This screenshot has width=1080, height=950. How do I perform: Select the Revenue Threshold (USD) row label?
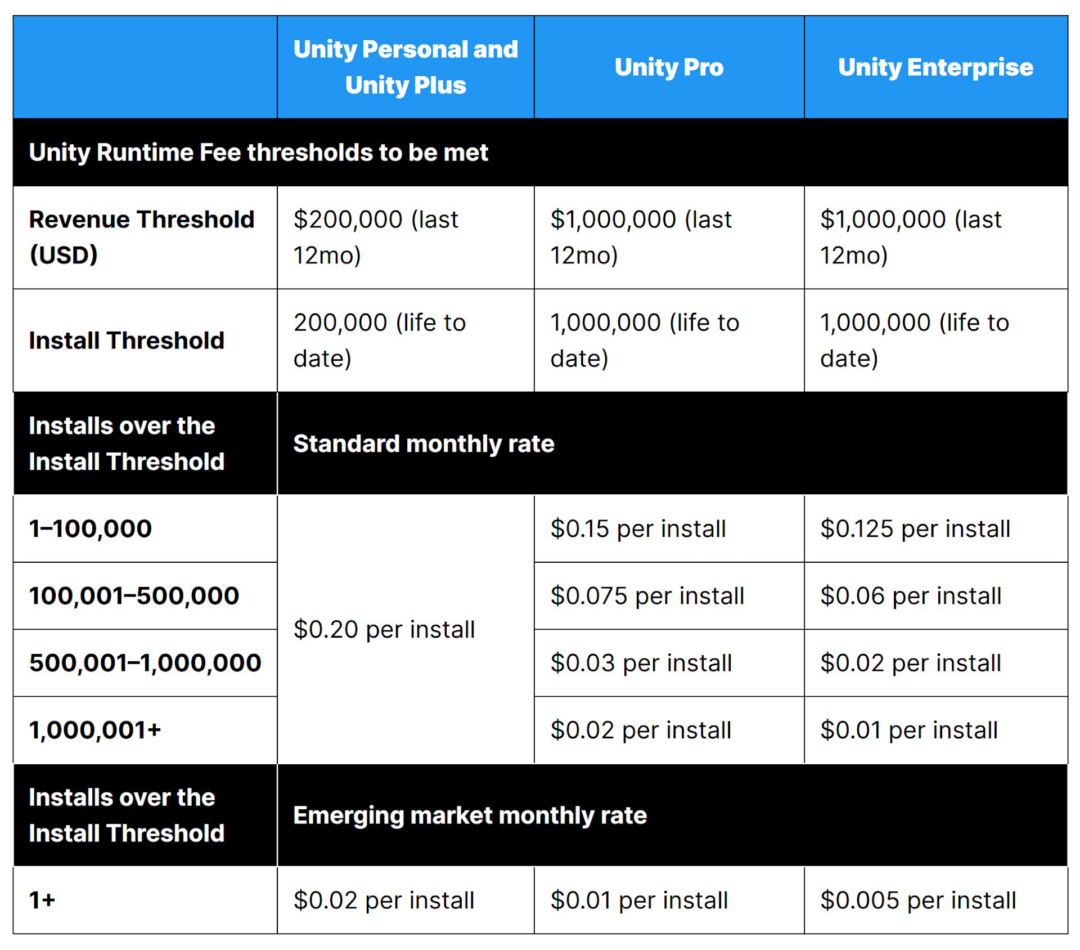tap(142, 237)
